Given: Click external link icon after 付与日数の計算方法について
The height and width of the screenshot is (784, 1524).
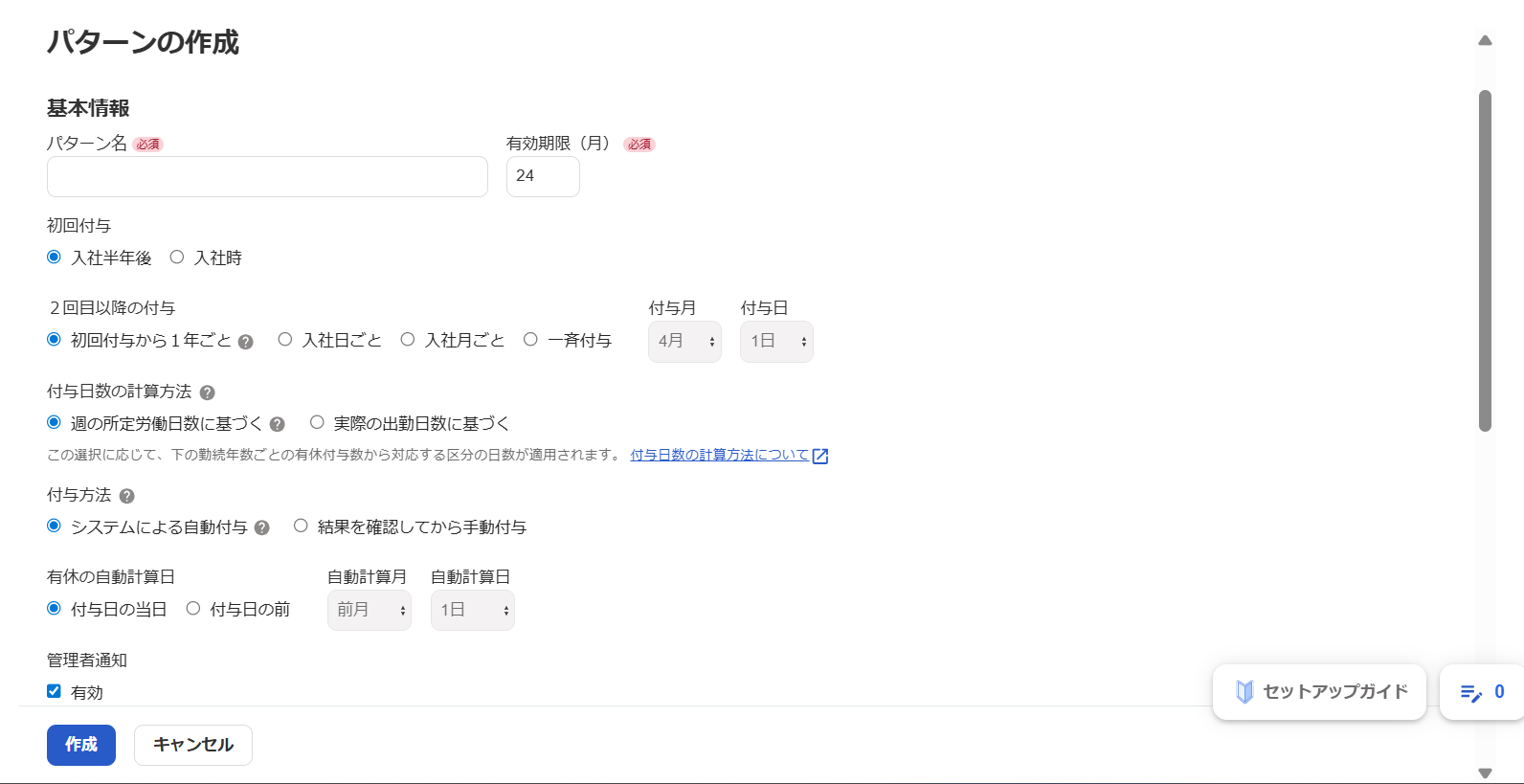Looking at the screenshot, I should pos(820,457).
